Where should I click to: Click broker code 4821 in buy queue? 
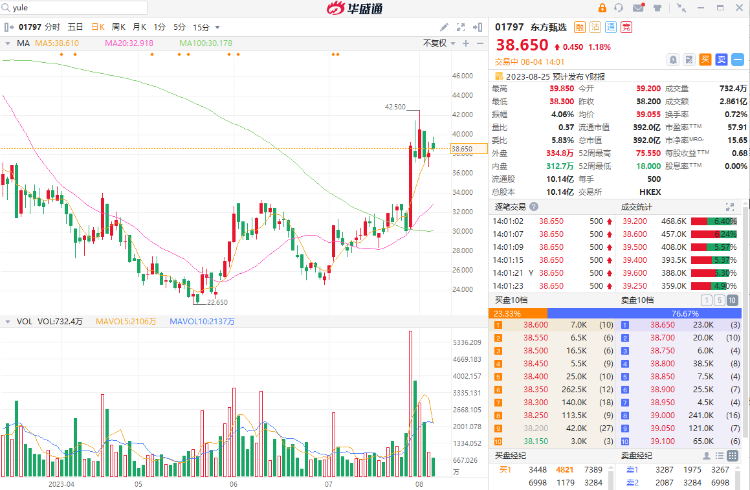coord(564,470)
